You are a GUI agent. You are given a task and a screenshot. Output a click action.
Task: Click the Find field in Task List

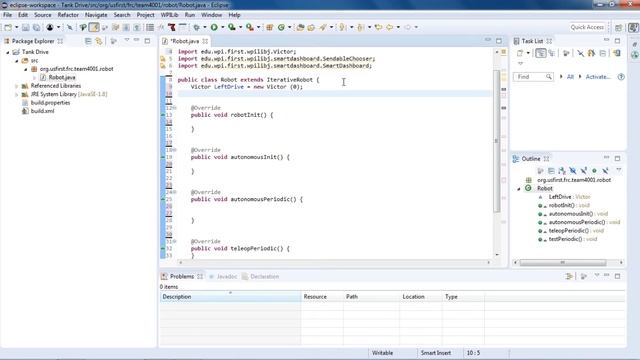point(533,77)
